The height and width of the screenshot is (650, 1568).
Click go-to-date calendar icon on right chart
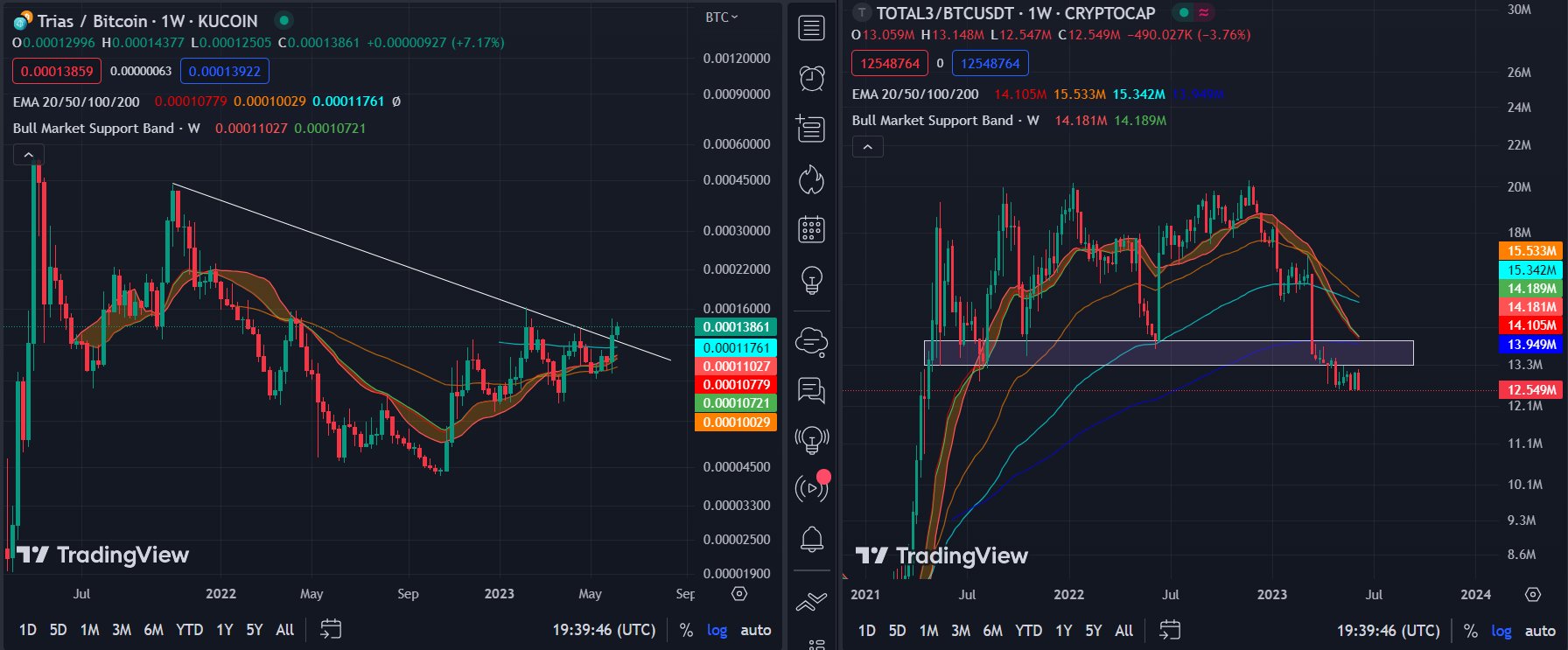1170,630
